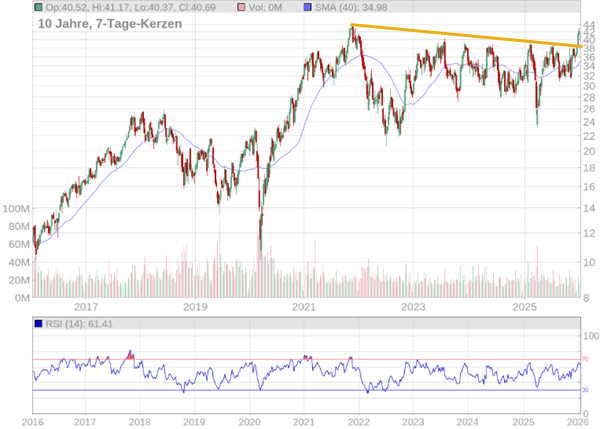Click the 100 label on RSI scale
The width and height of the screenshot is (600, 429).
point(591,336)
